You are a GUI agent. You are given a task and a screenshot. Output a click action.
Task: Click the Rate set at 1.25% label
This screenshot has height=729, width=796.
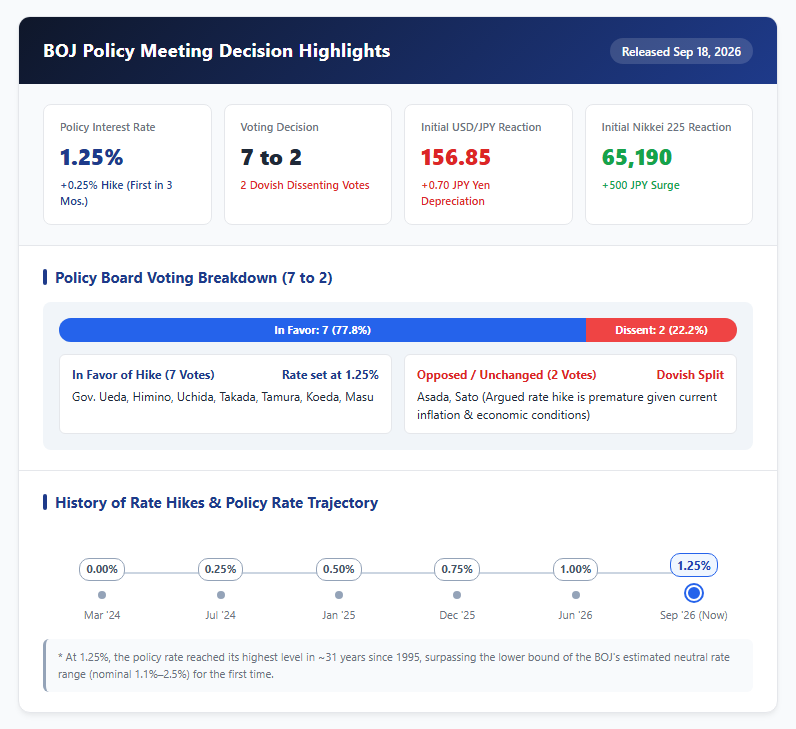330,375
